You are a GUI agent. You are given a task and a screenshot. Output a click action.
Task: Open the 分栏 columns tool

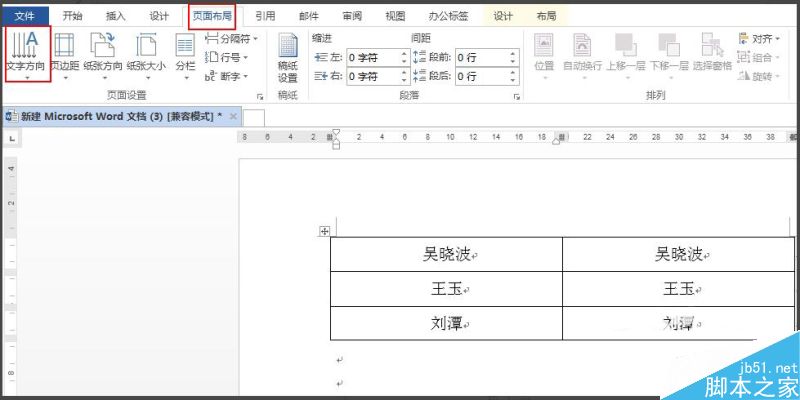[185, 55]
